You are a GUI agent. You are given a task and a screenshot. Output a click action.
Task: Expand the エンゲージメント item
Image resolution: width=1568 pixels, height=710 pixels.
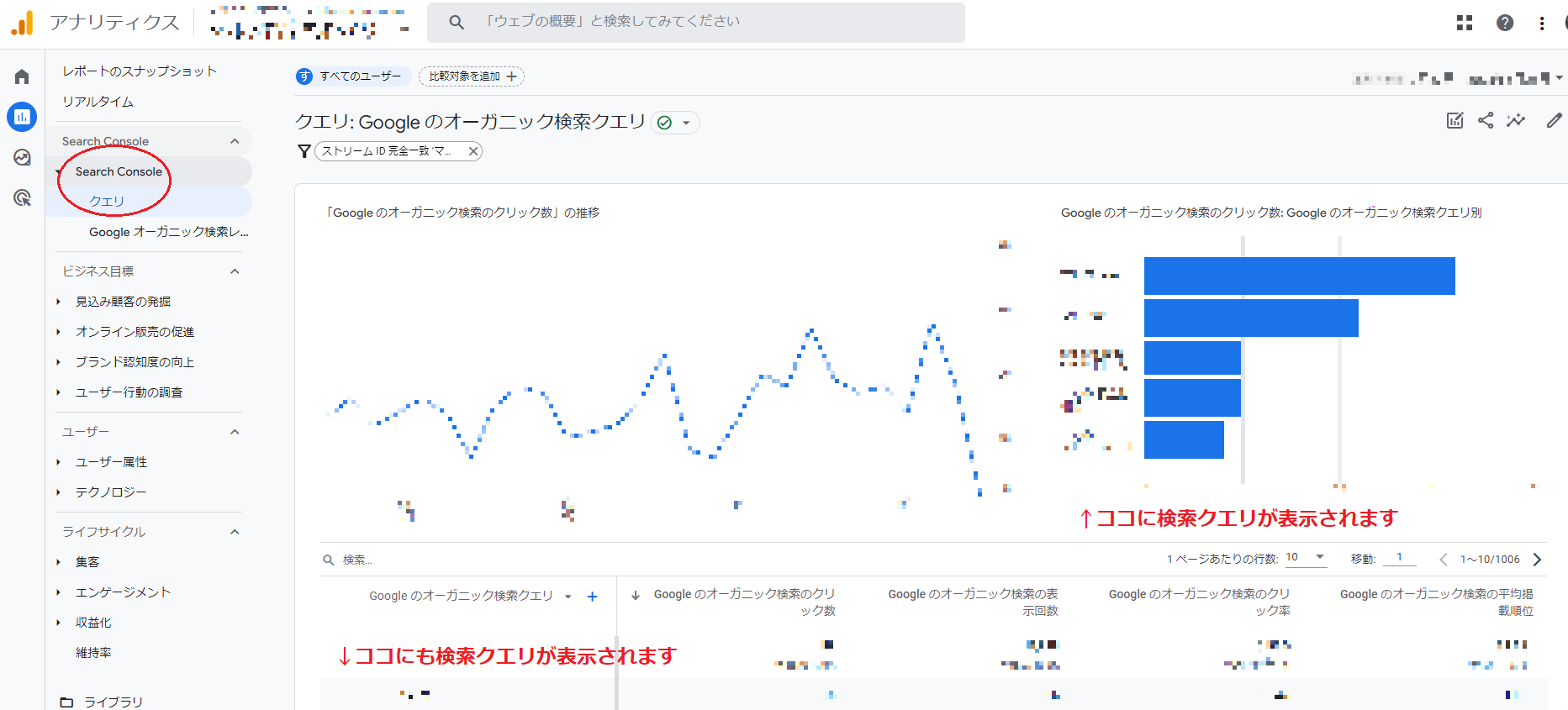(x=58, y=592)
